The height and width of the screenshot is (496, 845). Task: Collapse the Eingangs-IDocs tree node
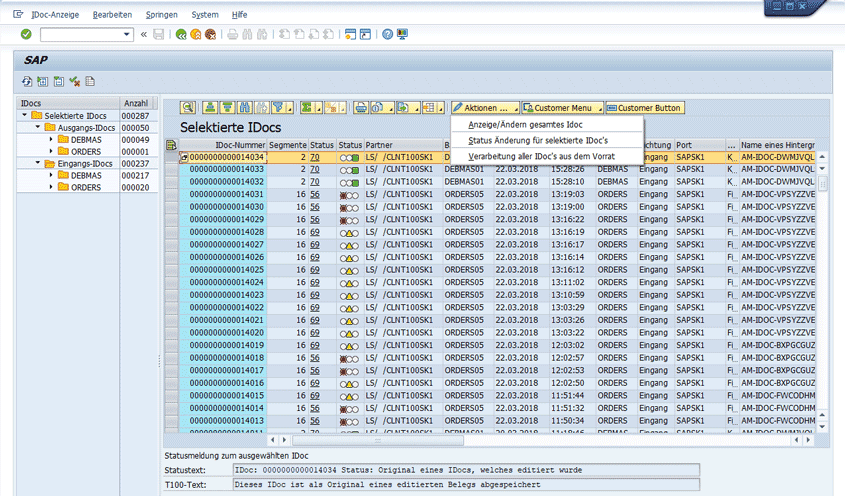pos(38,163)
